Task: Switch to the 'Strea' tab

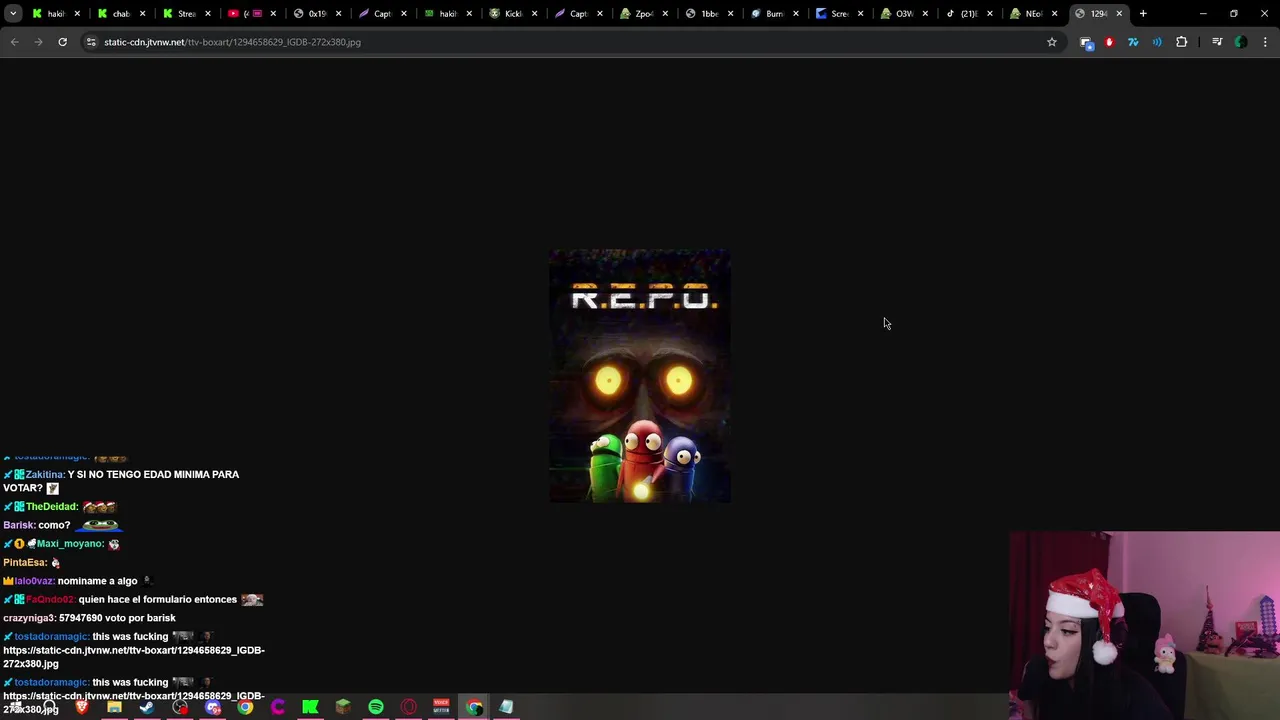Action: (x=185, y=13)
